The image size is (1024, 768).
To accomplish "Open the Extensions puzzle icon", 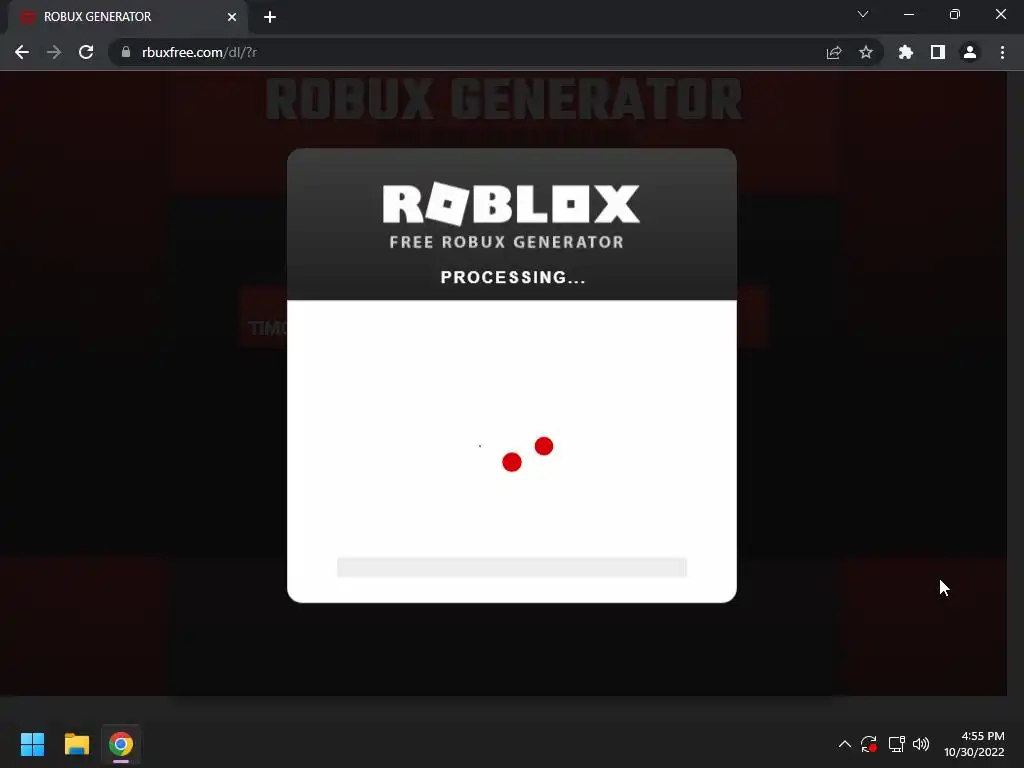I will pos(906,52).
